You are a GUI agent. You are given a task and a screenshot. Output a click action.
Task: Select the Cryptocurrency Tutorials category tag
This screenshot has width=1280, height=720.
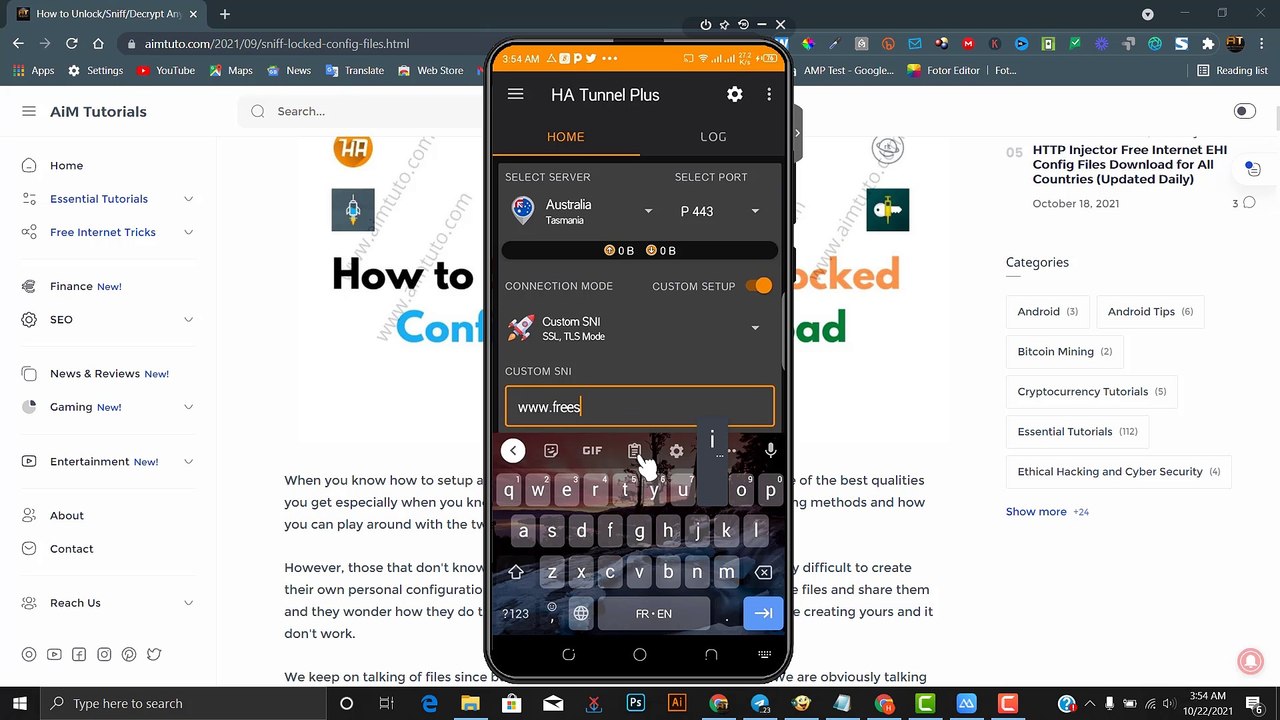[1091, 391]
